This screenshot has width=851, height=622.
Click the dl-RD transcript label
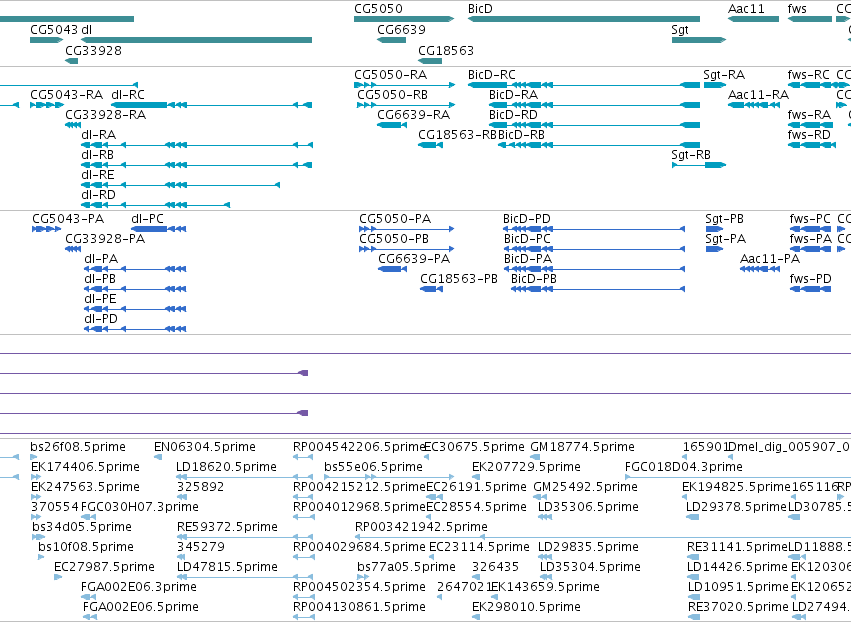[98, 195]
